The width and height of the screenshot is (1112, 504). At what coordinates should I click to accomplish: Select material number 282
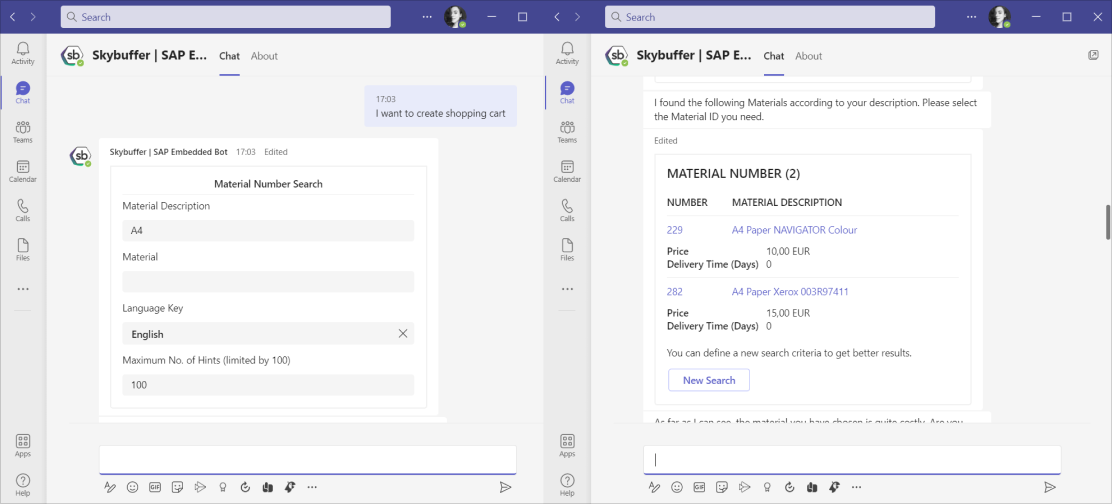point(674,291)
